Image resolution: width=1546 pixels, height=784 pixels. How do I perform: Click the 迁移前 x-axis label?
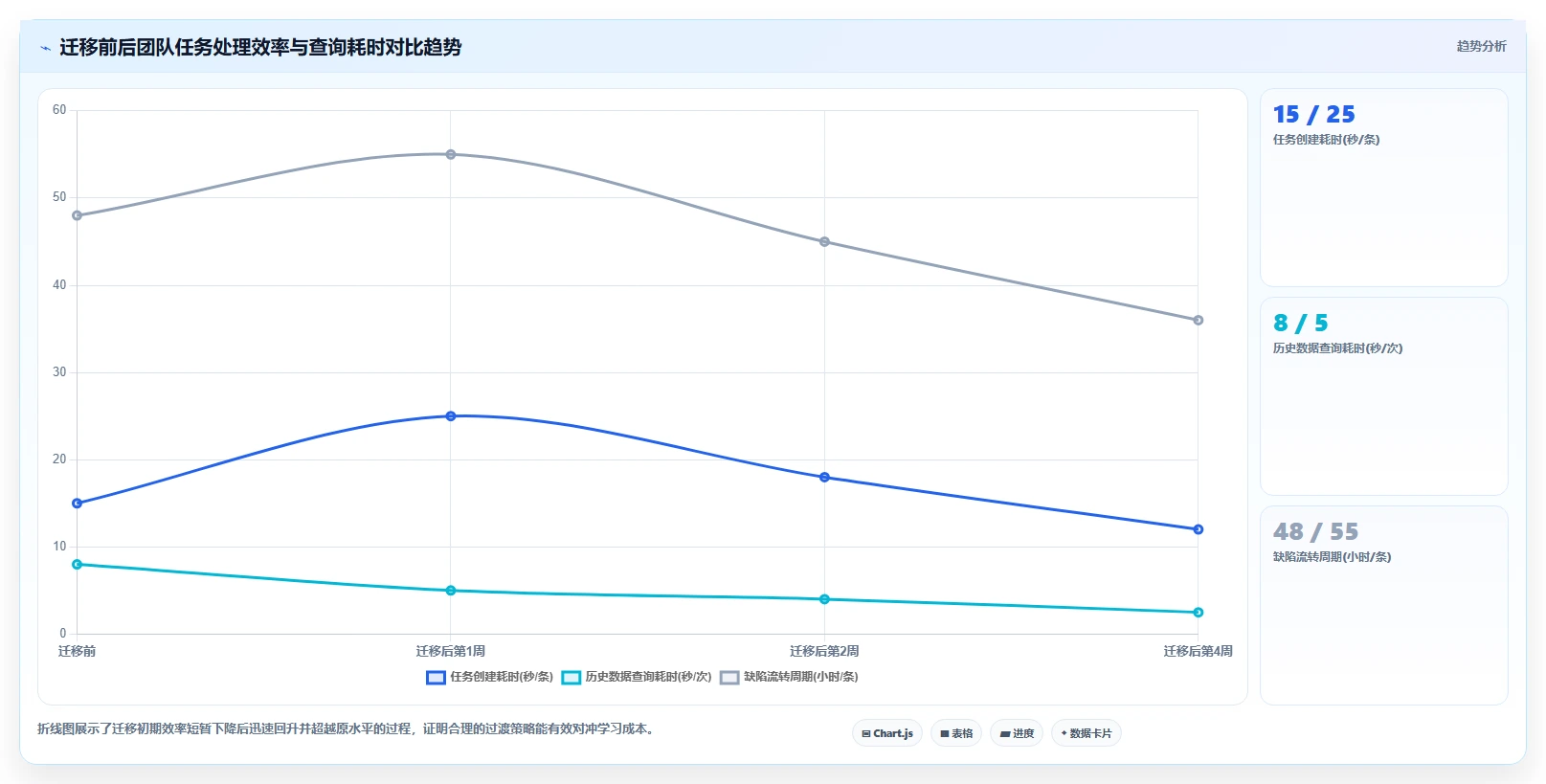tap(78, 651)
